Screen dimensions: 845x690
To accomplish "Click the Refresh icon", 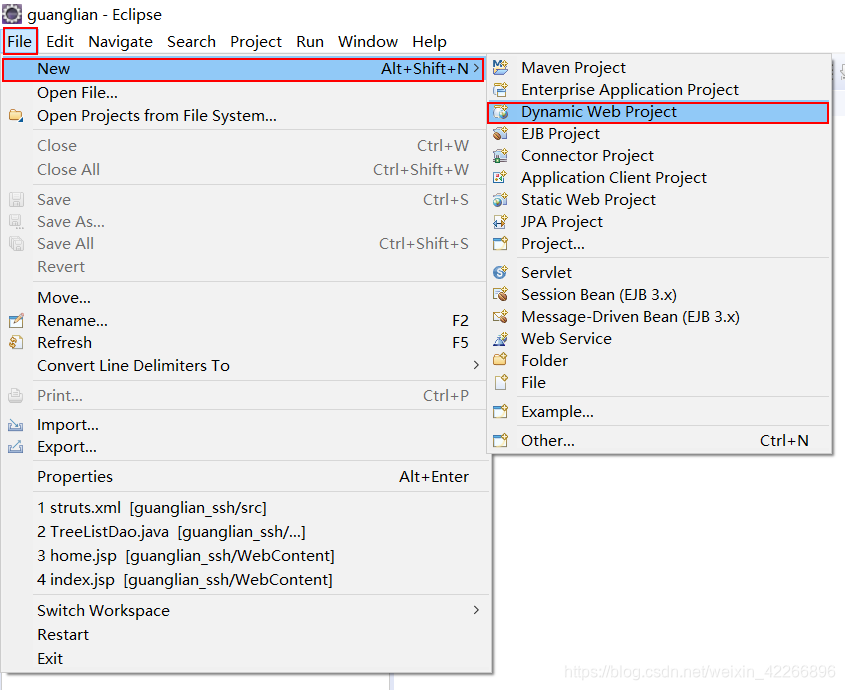I will pos(16,342).
